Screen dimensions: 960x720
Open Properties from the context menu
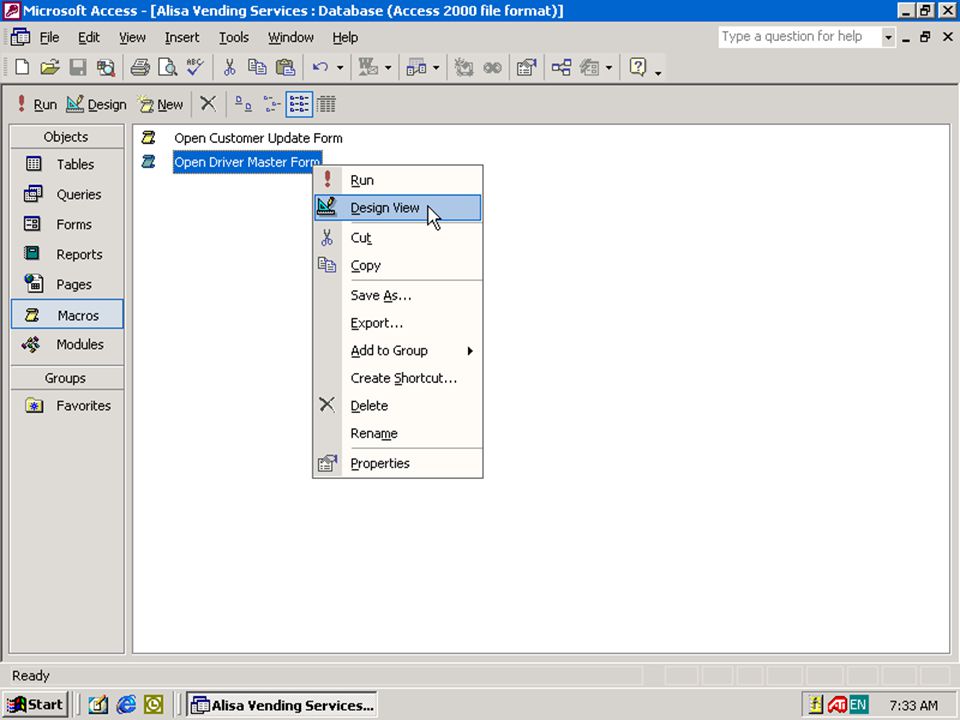(398, 463)
